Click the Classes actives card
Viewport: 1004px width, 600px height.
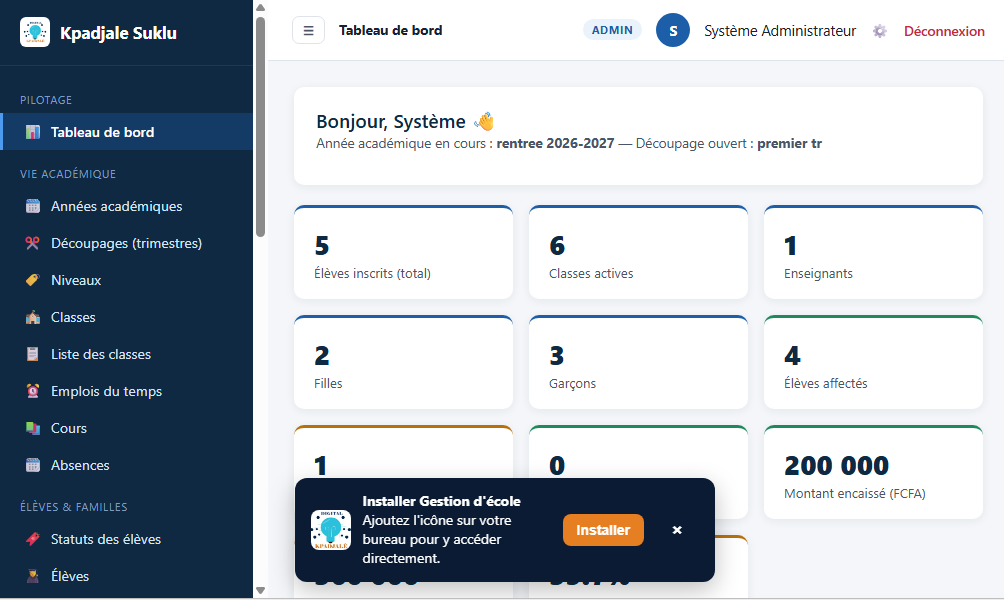click(x=638, y=252)
